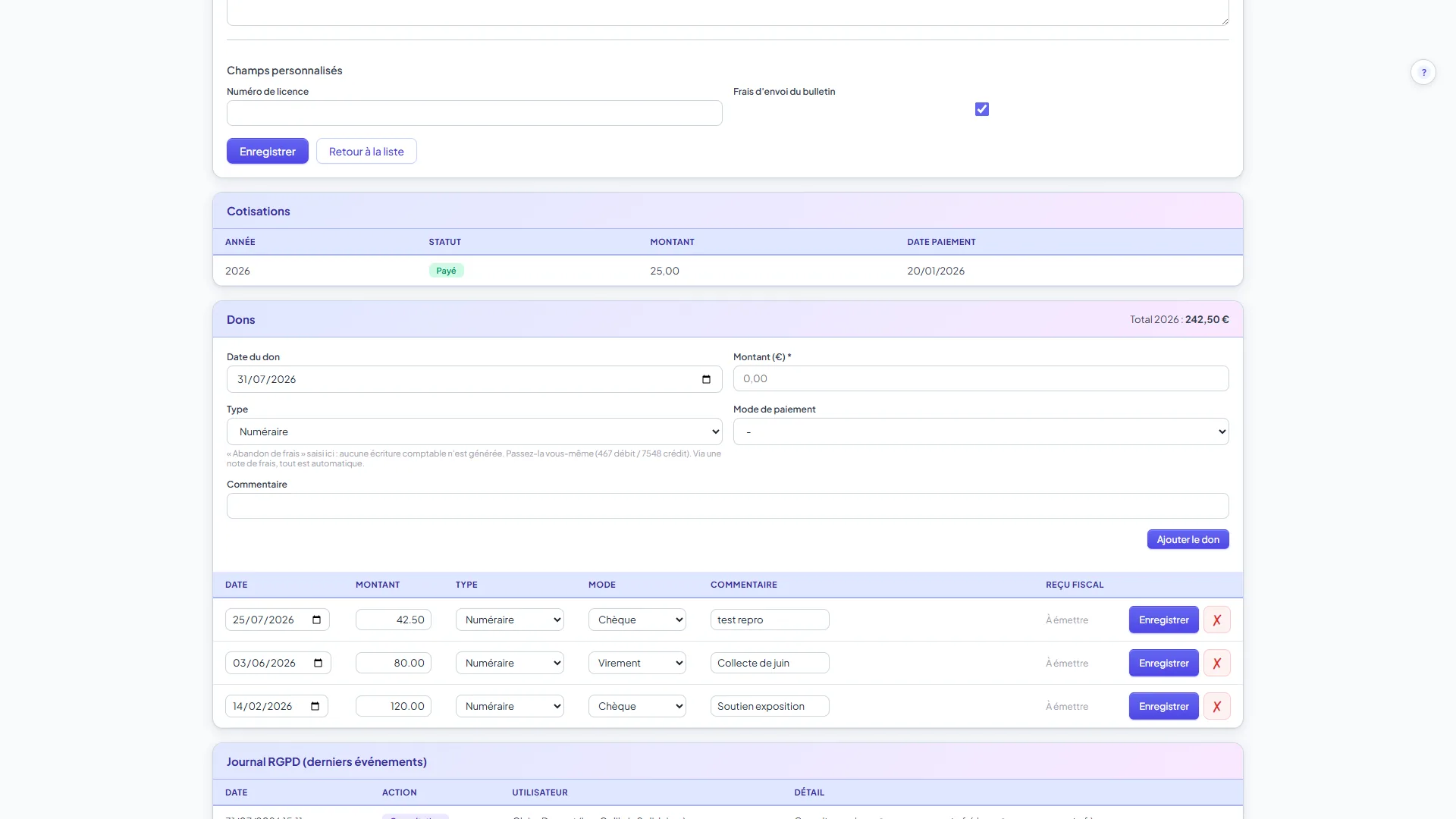Save the 'test repro' donation row

click(x=1163, y=620)
